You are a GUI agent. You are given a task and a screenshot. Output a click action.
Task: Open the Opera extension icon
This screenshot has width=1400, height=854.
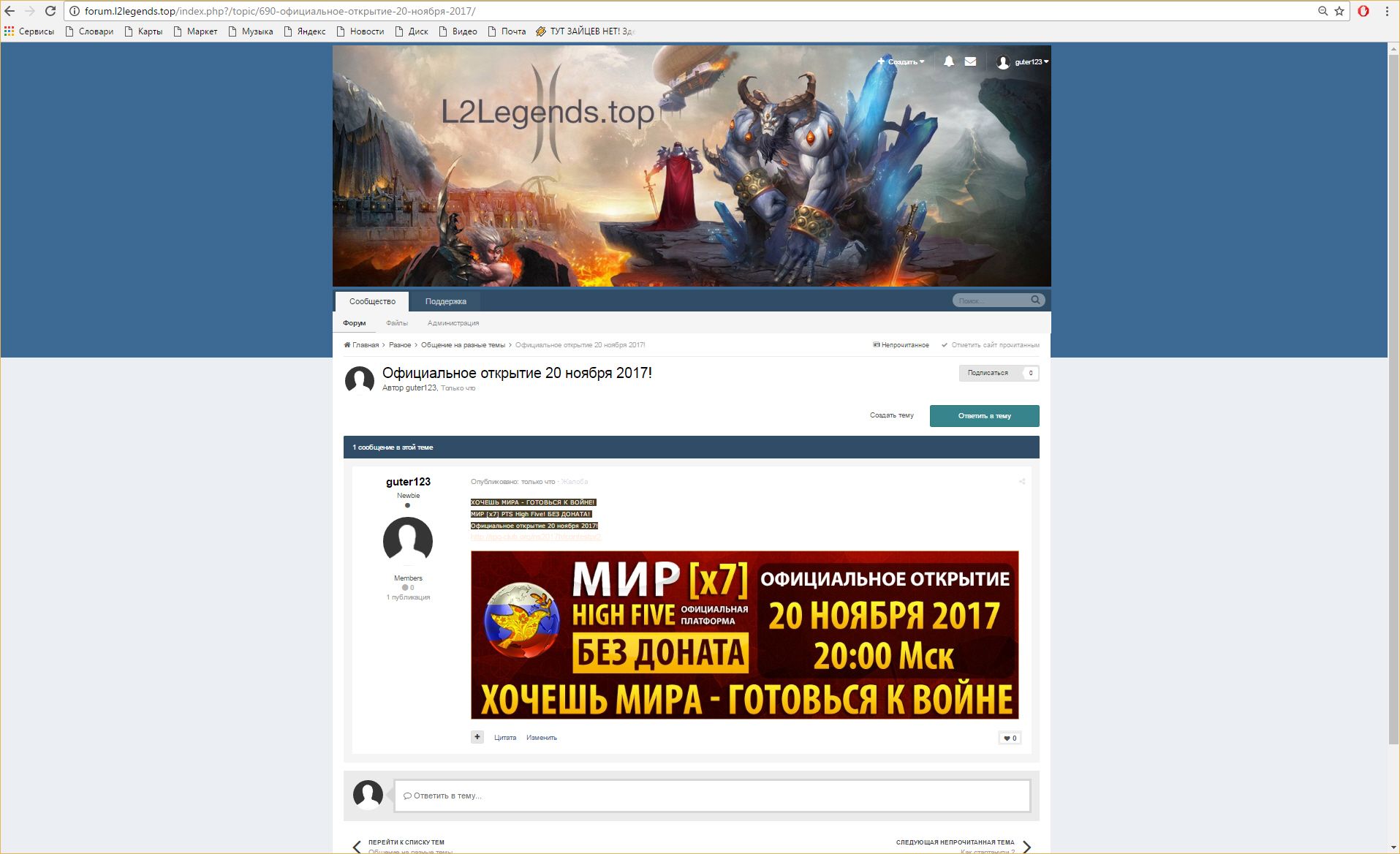(x=1363, y=11)
